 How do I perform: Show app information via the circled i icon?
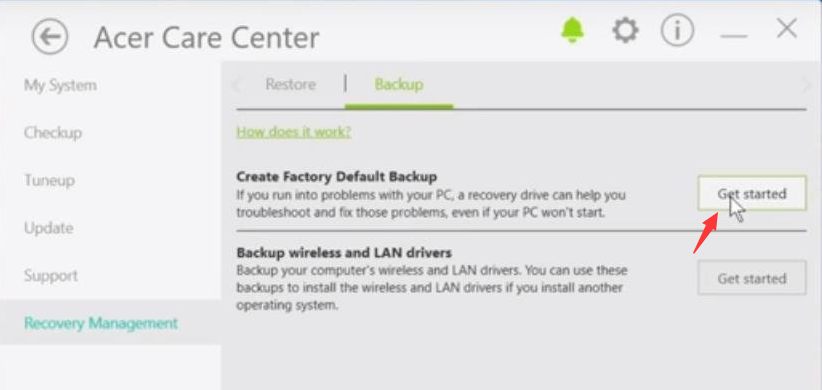pos(677,31)
